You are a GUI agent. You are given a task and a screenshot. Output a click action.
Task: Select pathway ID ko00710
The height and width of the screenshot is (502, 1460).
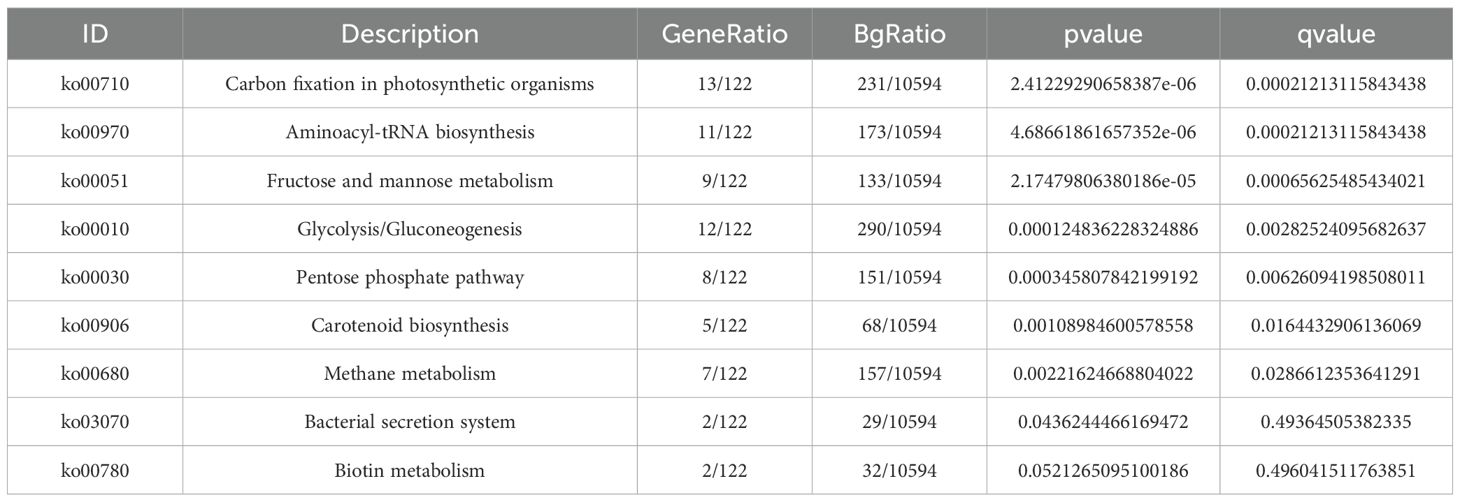click(x=95, y=84)
